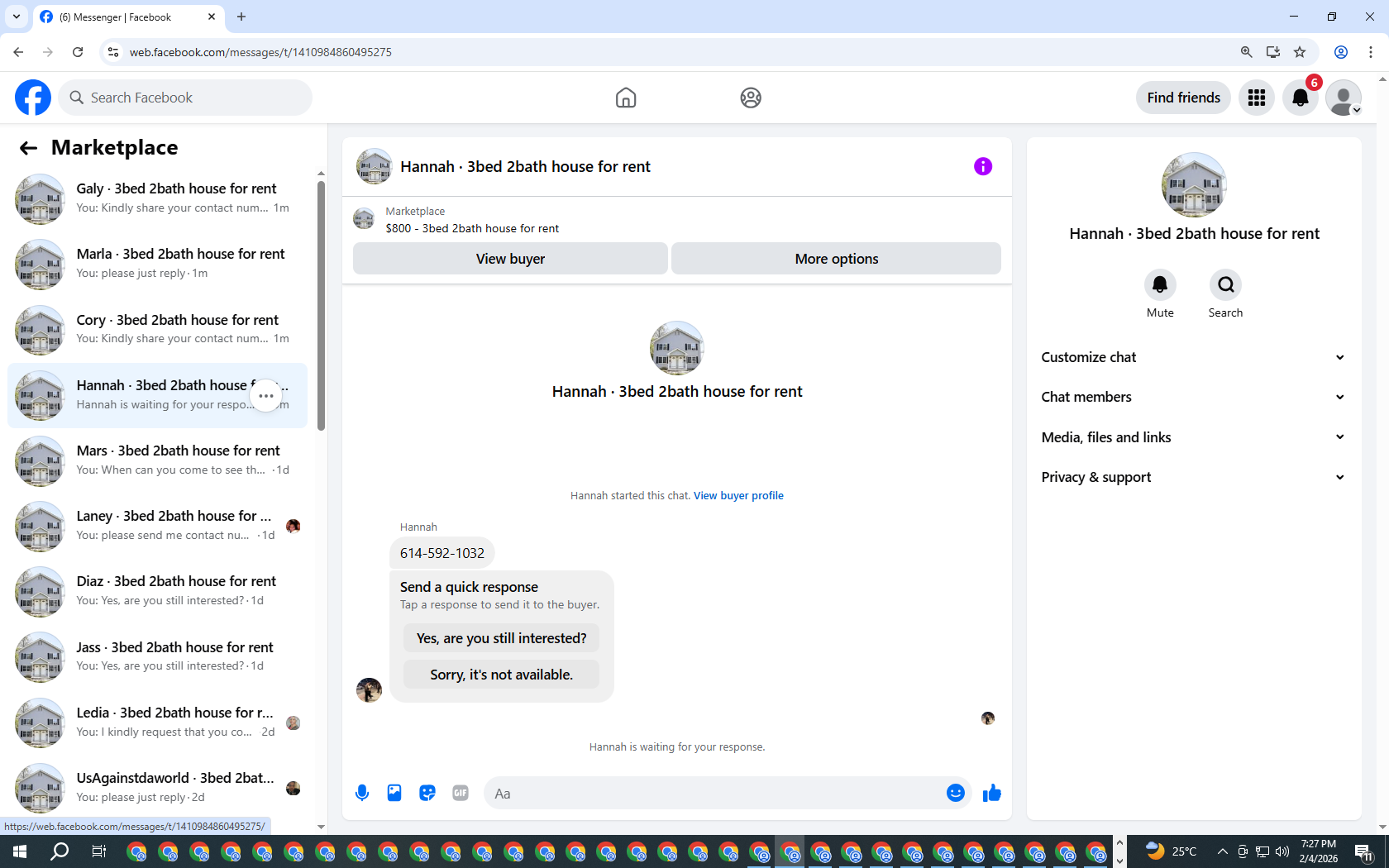
Task: Show hidden system tray icons chevron
Action: coord(1223,851)
